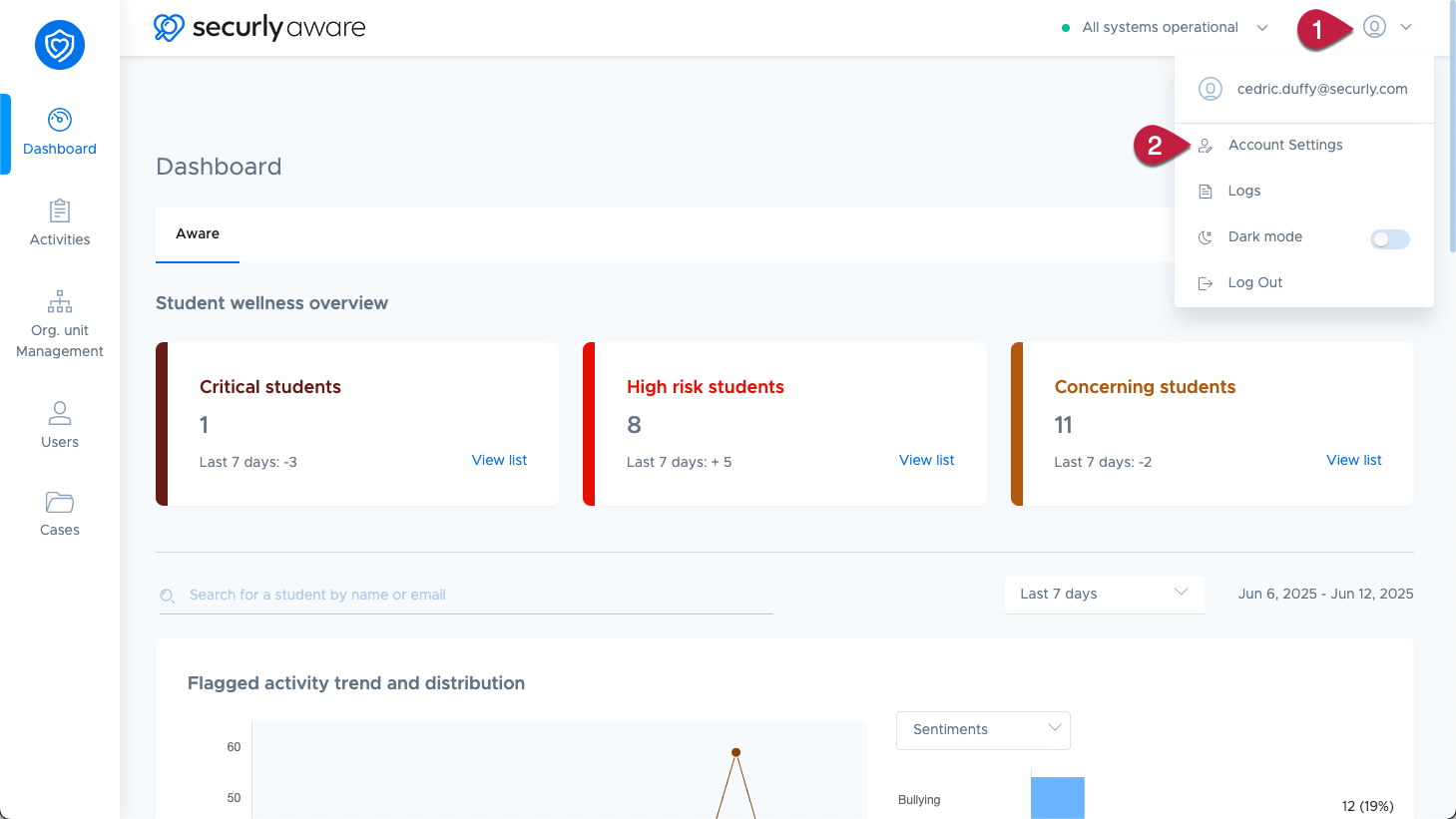Image resolution: width=1456 pixels, height=819 pixels.
Task: Click the Concerning students card title
Action: [x=1145, y=387]
